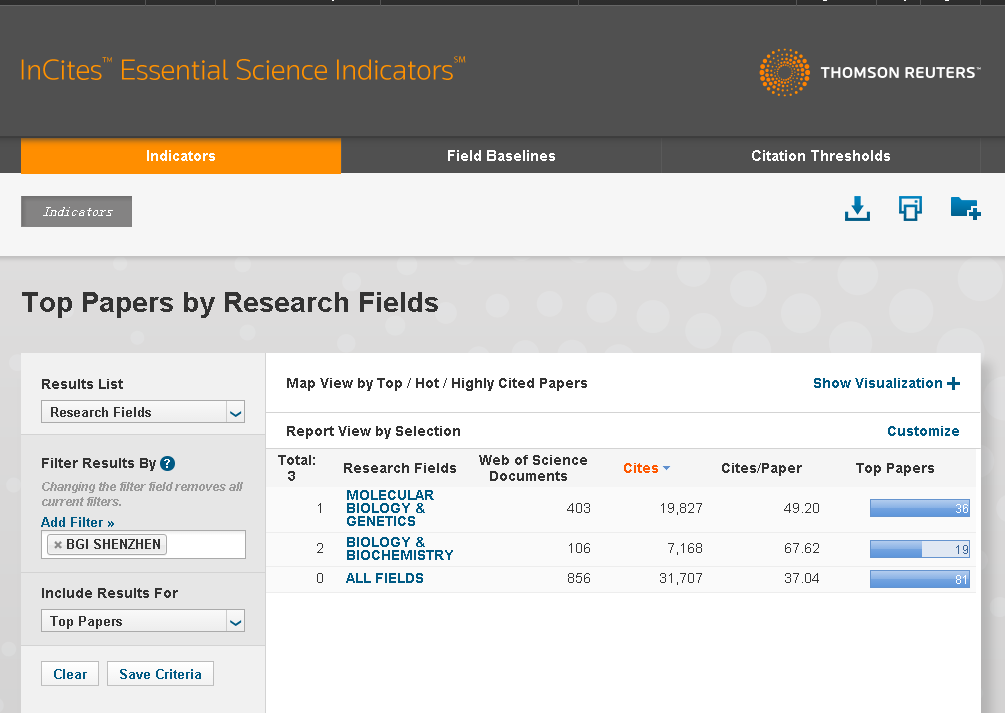Open the Biology & Biochemistry field
The height and width of the screenshot is (713, 1005).
pyautogui.click(x=399, y=548)
